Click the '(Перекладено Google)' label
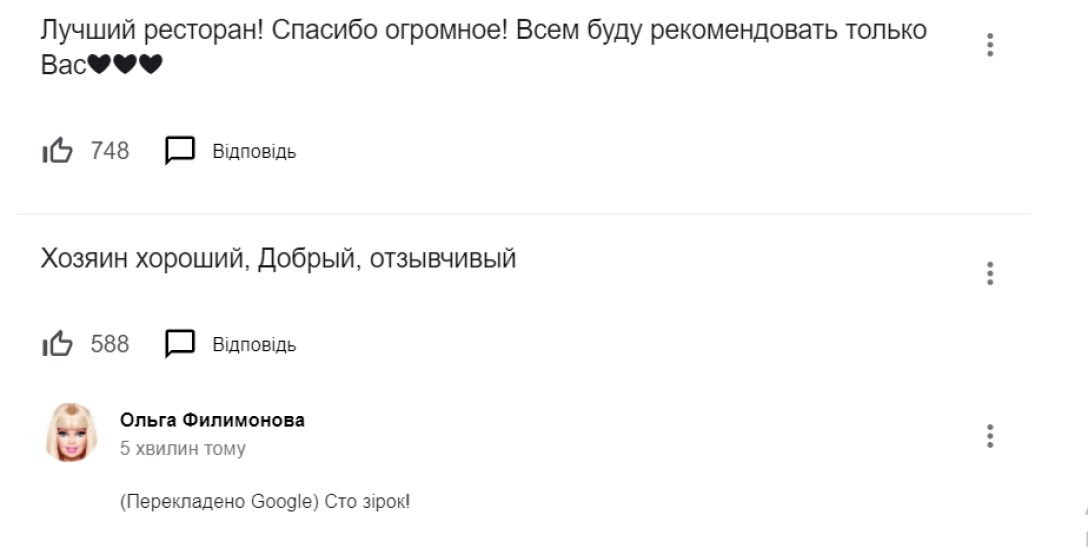This screenshot has height=548, width=1088. [x=218, y=502]
